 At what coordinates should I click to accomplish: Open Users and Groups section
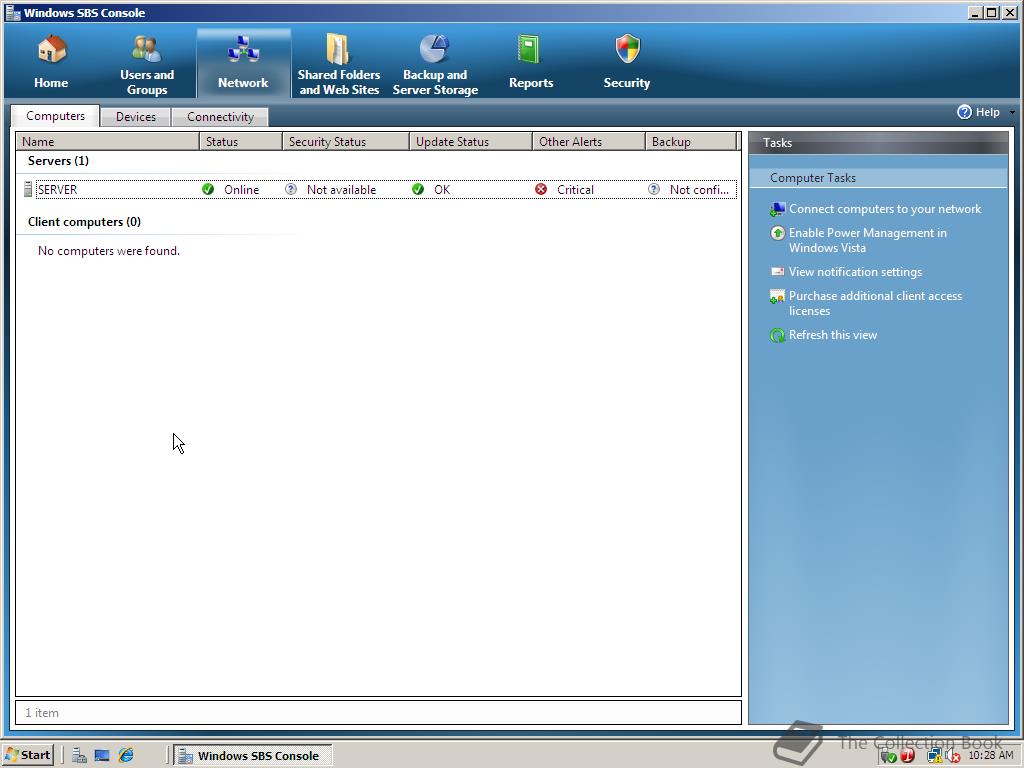[x=147, y=64]
